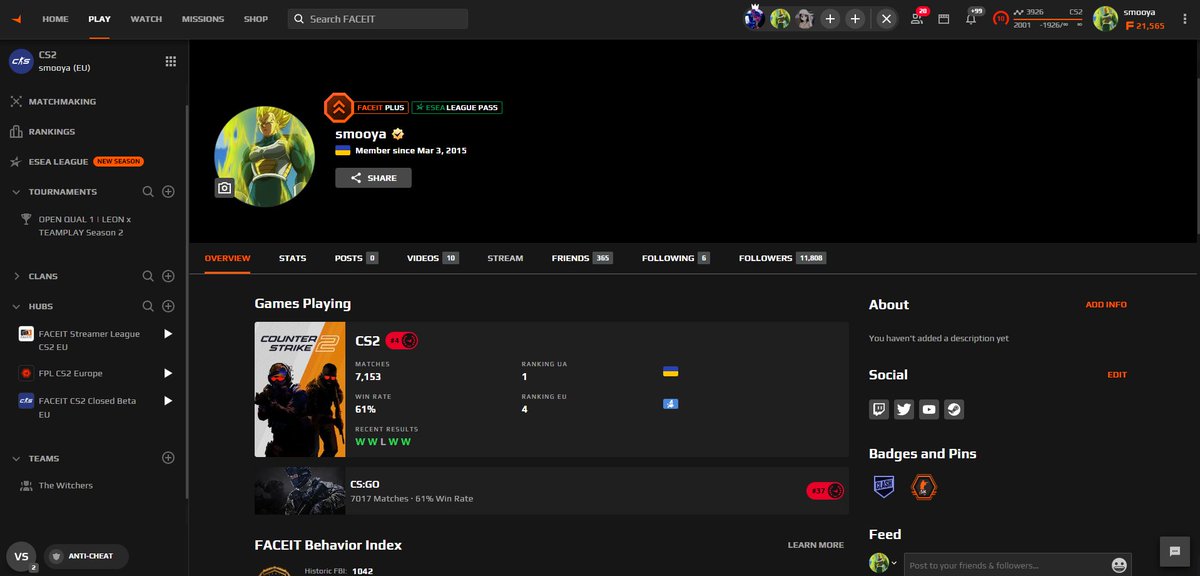Open the Counter-Strike 2 cover thumbnail
The image size is (1200, 576).
pos(300,389)
